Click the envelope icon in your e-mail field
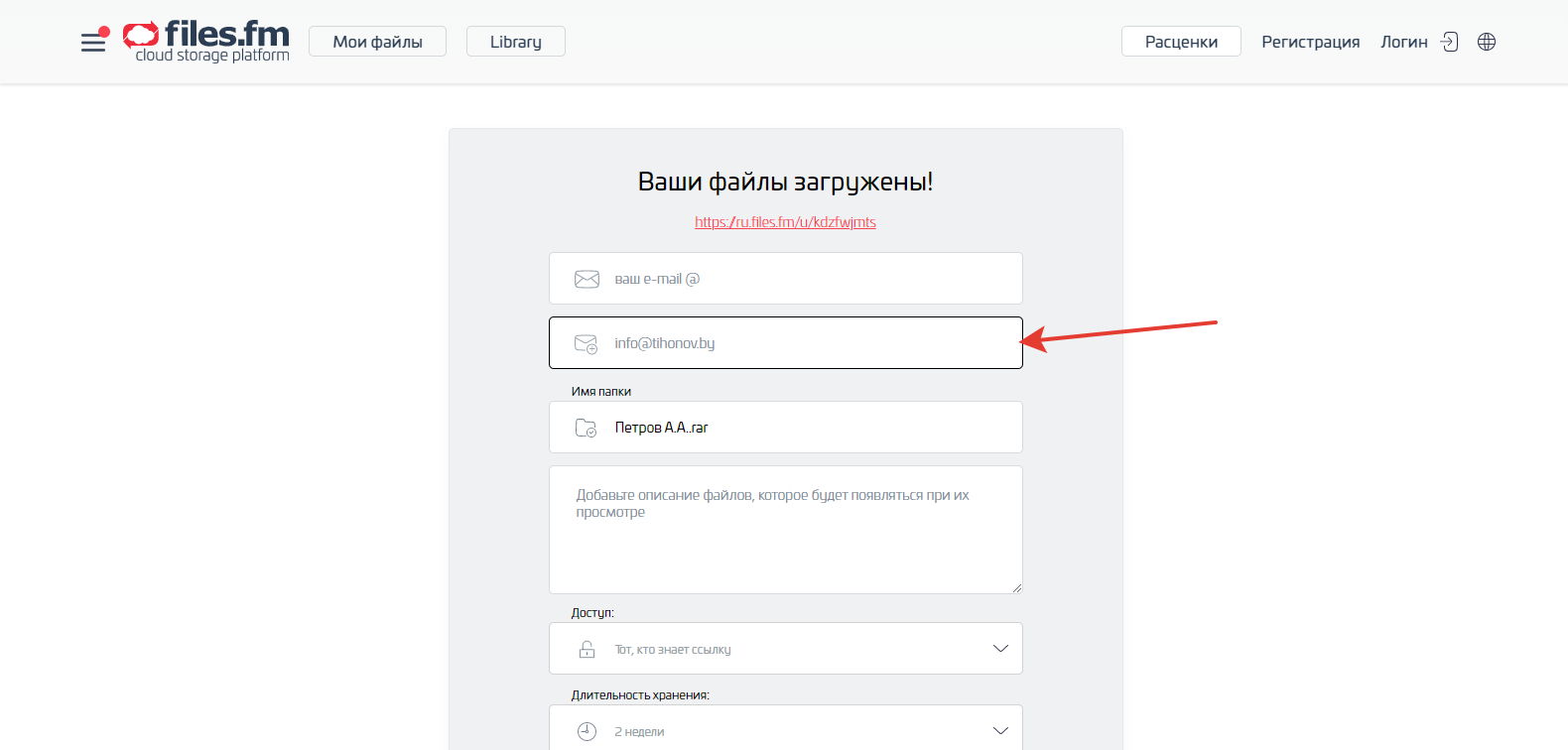This screenshot has height=750, width=1568. coord(587,279)
